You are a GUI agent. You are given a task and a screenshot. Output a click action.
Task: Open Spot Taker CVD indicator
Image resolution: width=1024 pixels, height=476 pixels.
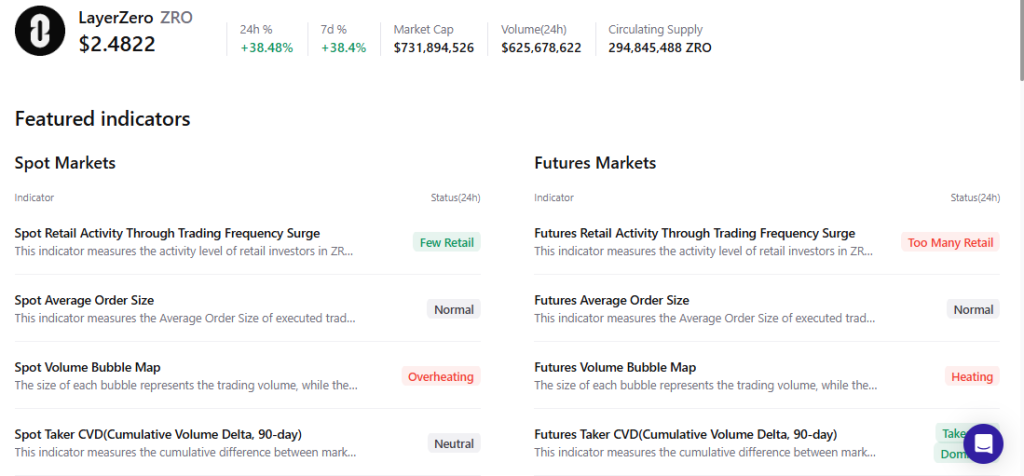point(158,434)
